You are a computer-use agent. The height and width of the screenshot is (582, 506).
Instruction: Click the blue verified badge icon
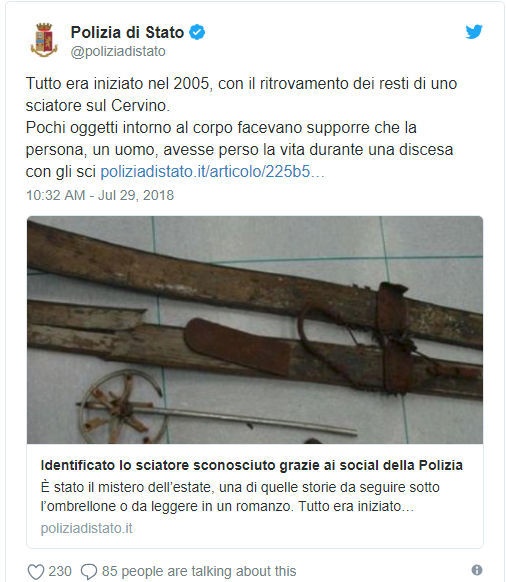197,32
